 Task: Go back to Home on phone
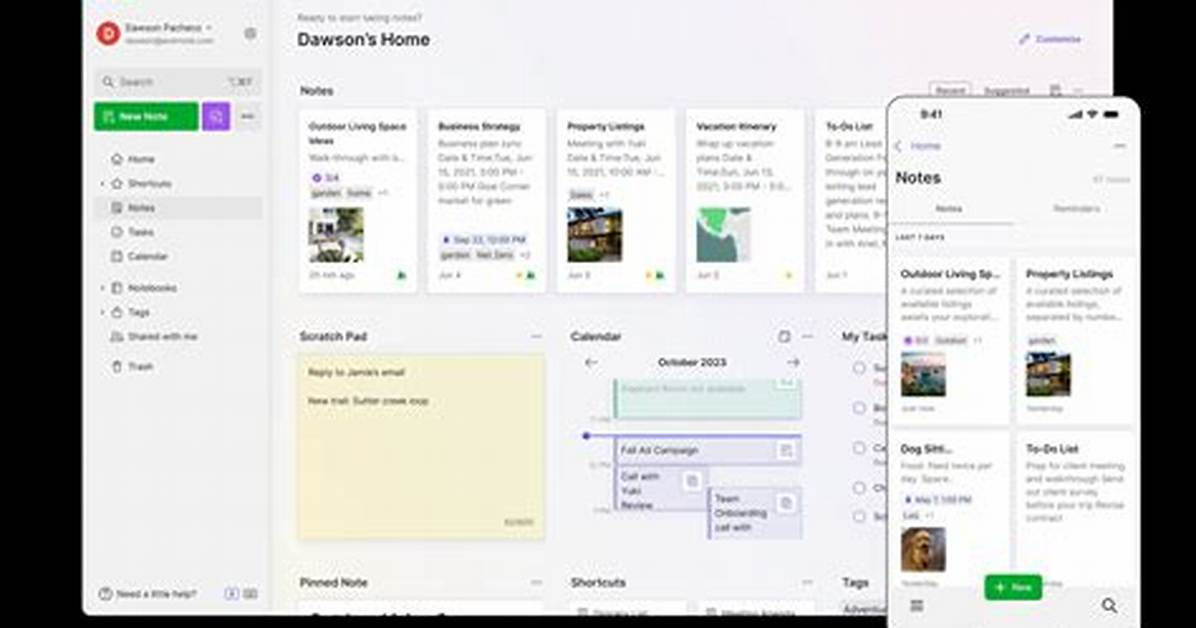pos(918,146)
